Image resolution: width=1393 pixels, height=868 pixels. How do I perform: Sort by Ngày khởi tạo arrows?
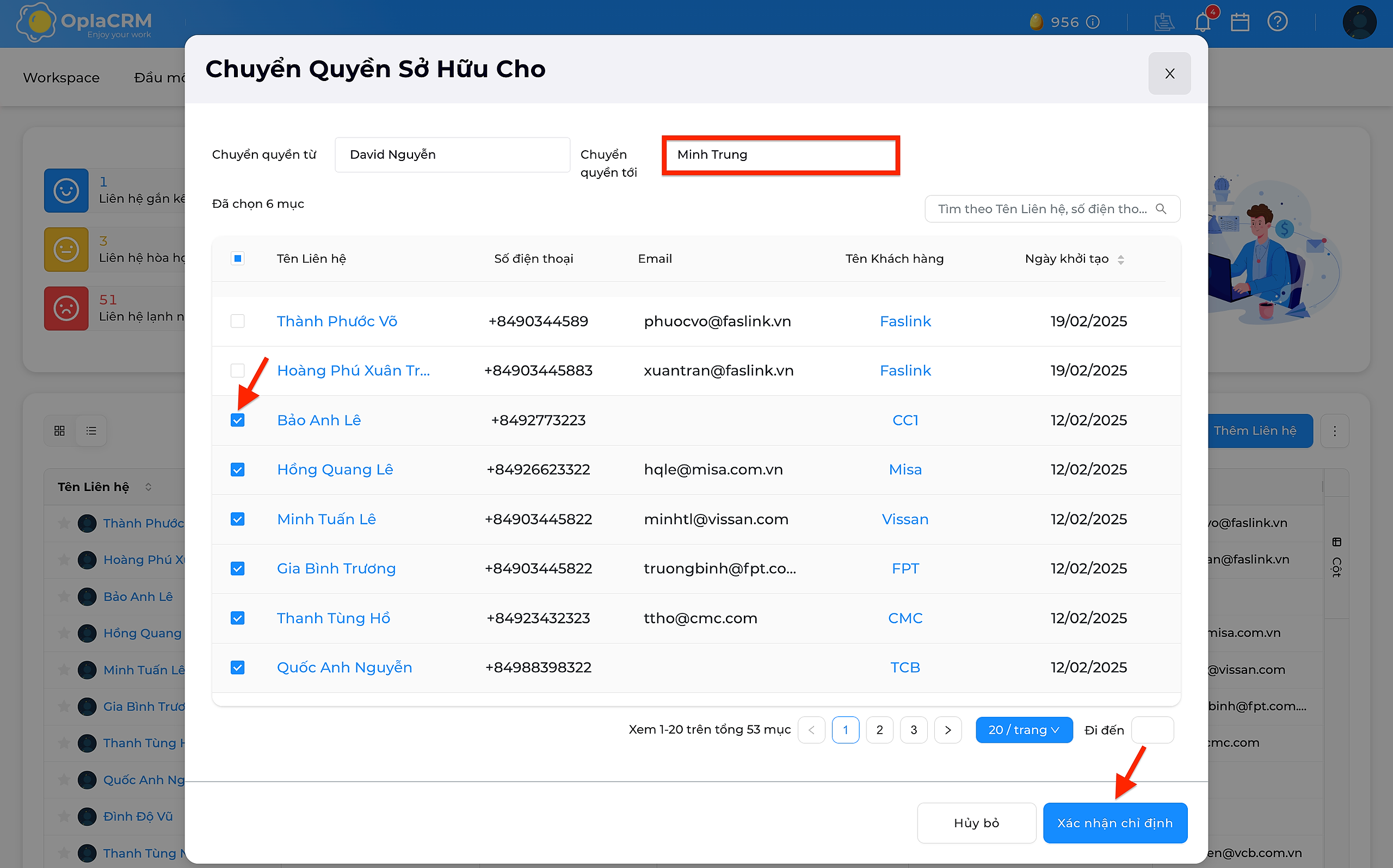click(1121, 259)
